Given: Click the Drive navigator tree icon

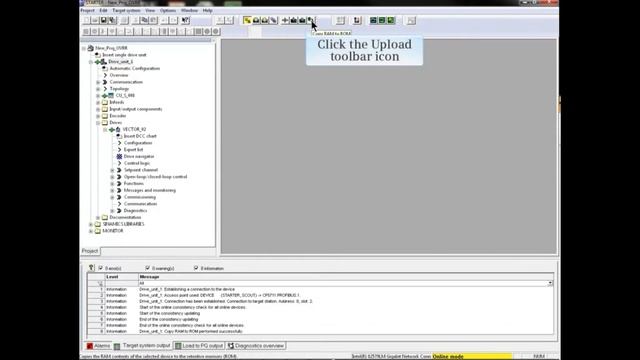Looking at the screenshot, I should 119,156.
